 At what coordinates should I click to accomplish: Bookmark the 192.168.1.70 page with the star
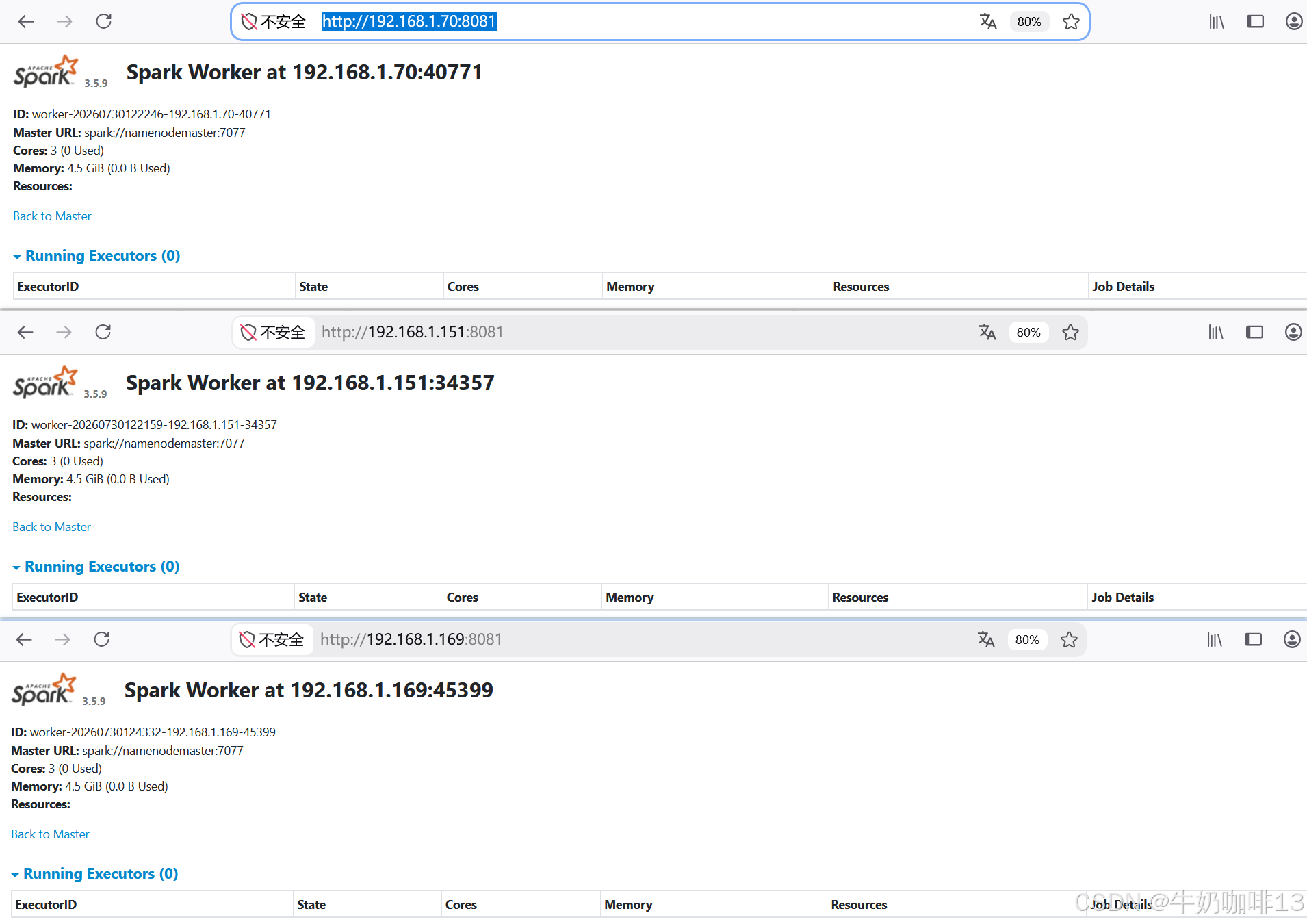[1071, 22]
